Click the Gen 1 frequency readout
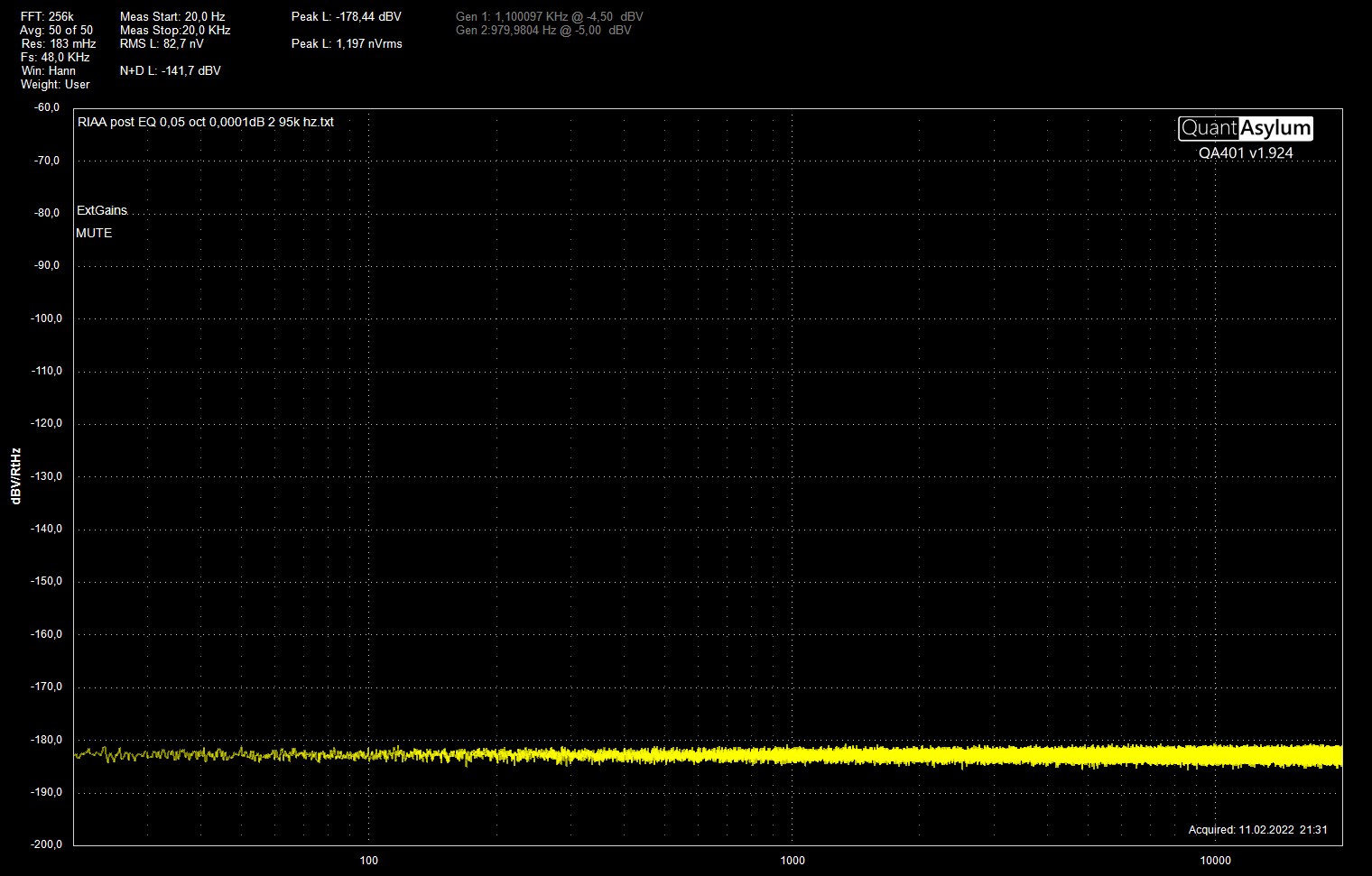Screen dimensions: 1372x876 549,16
